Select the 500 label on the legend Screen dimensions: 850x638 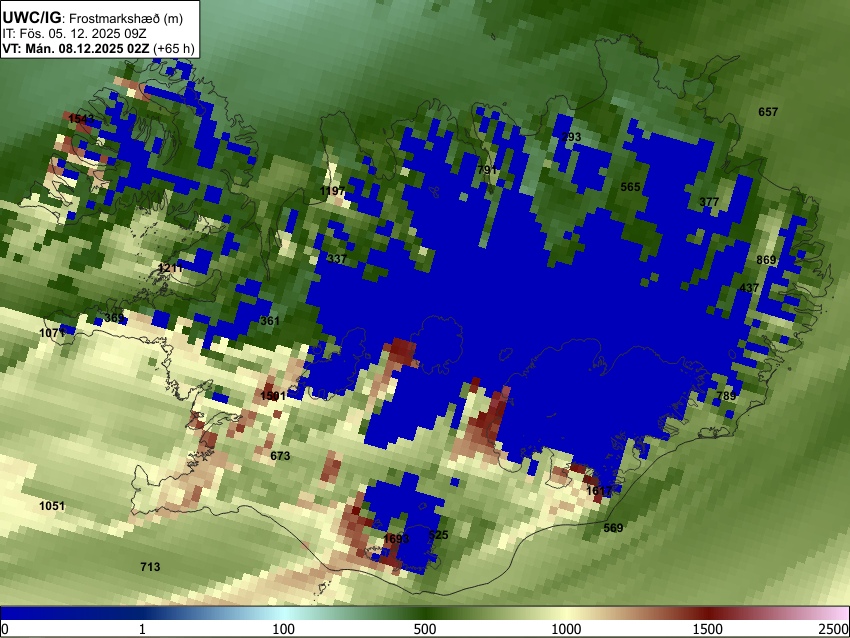click(x=425, y=629)
